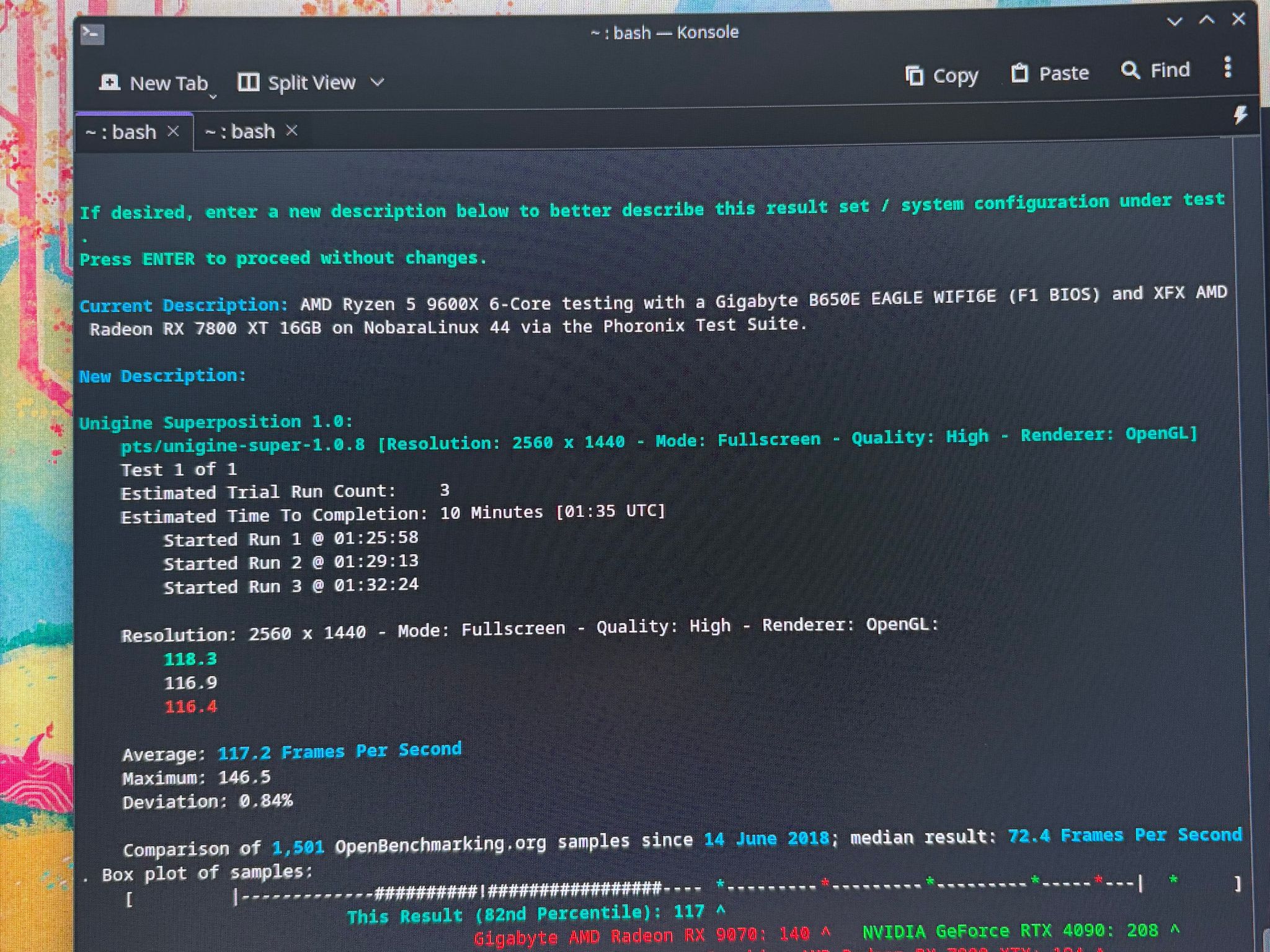Click the lightning bolt quick commands icon
This screenshot has width=1270, height=952.
click(1240, 115)
